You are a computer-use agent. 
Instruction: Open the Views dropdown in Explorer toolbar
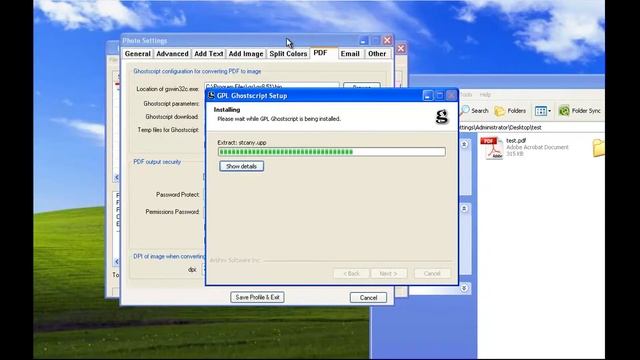point(543,111)
